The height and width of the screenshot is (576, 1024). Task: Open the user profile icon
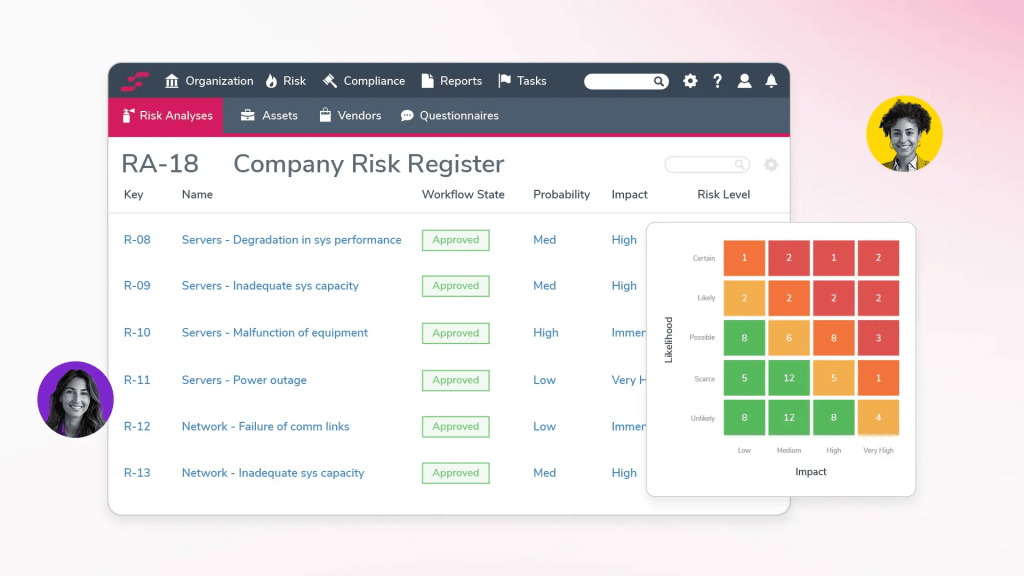744,81
